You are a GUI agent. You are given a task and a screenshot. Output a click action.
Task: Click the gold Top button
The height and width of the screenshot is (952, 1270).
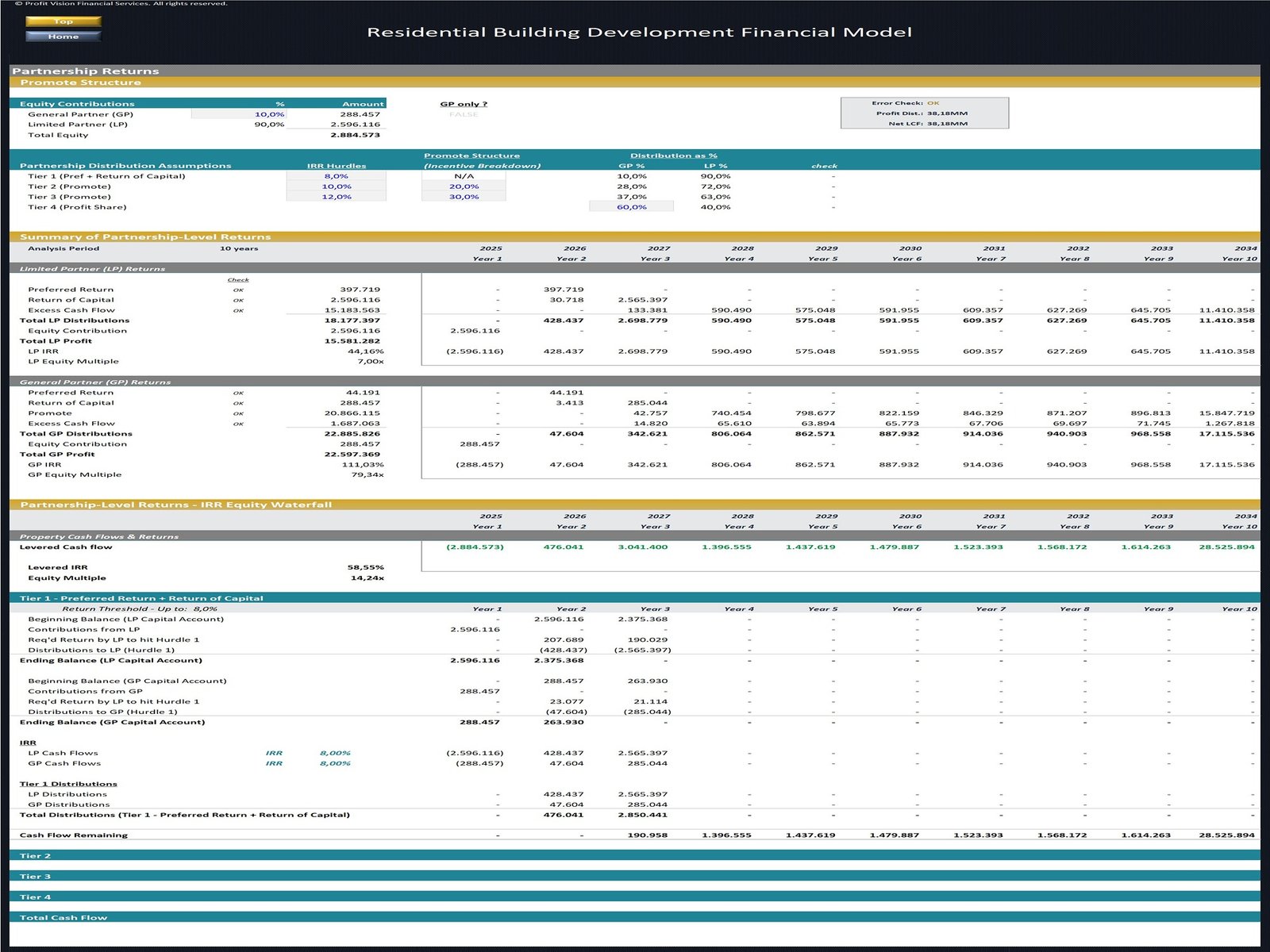[63, 21]
